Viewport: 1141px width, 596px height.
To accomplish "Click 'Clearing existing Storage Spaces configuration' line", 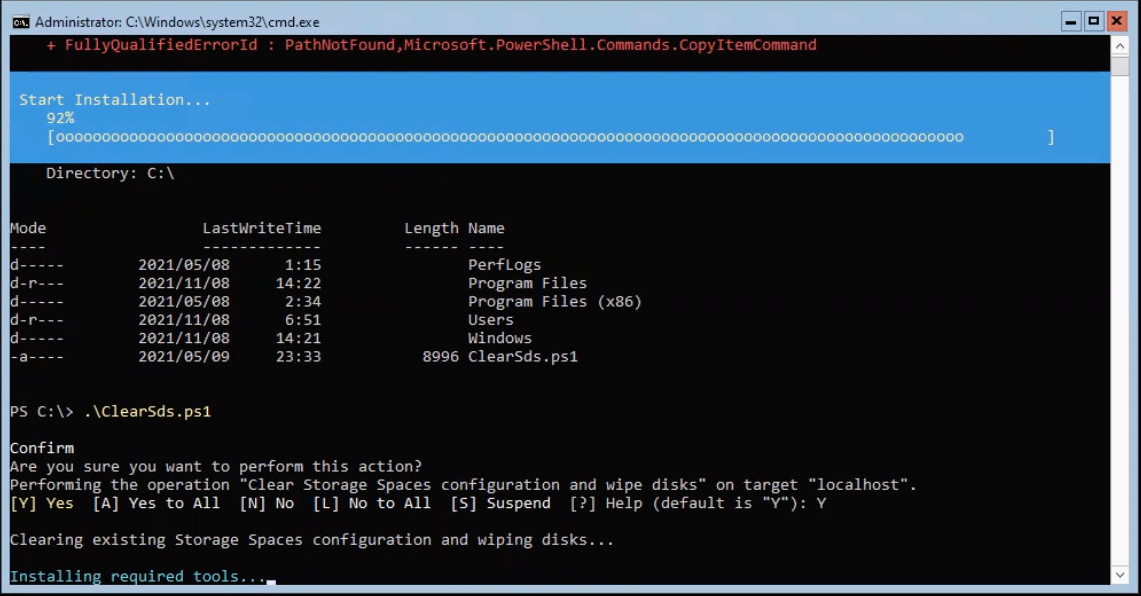I will point(311,540).
